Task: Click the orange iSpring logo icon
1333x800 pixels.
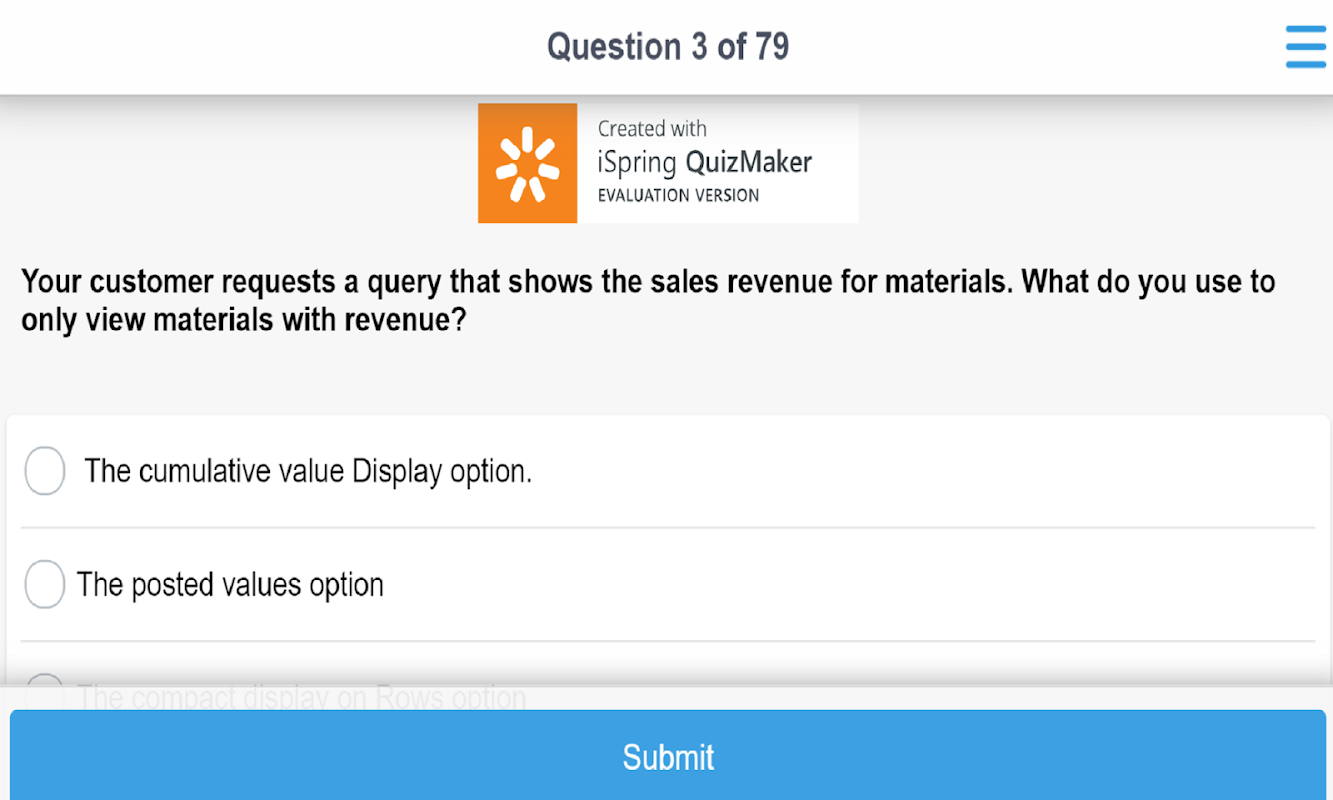Action: tap(527, 163)
